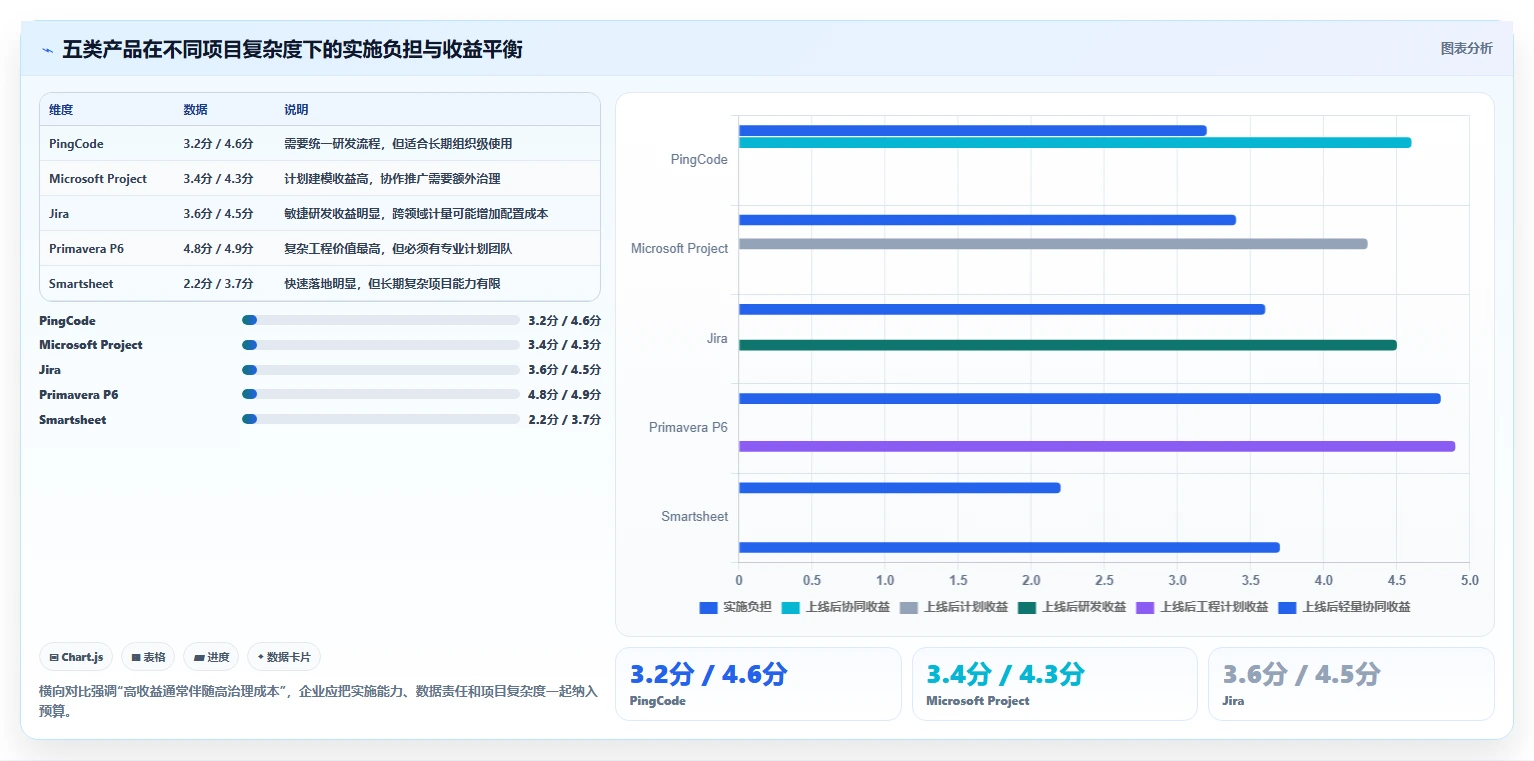Viewport: 1534px width, 761px height.
Task: Click the small icon beside the 五类产品 title
Action: (47, 50)
